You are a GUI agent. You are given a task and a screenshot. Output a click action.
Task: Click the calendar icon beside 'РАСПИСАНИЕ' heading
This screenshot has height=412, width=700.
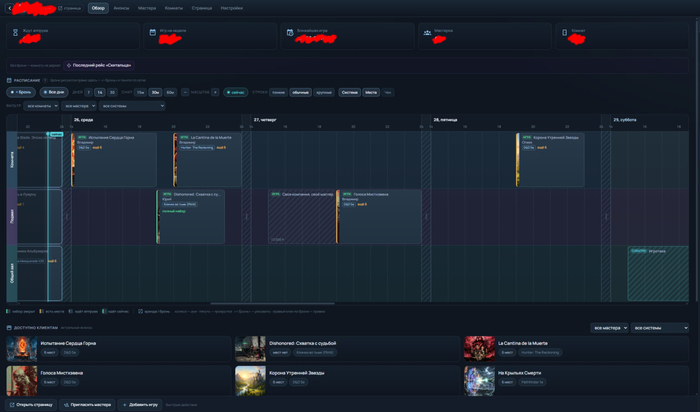9,80
